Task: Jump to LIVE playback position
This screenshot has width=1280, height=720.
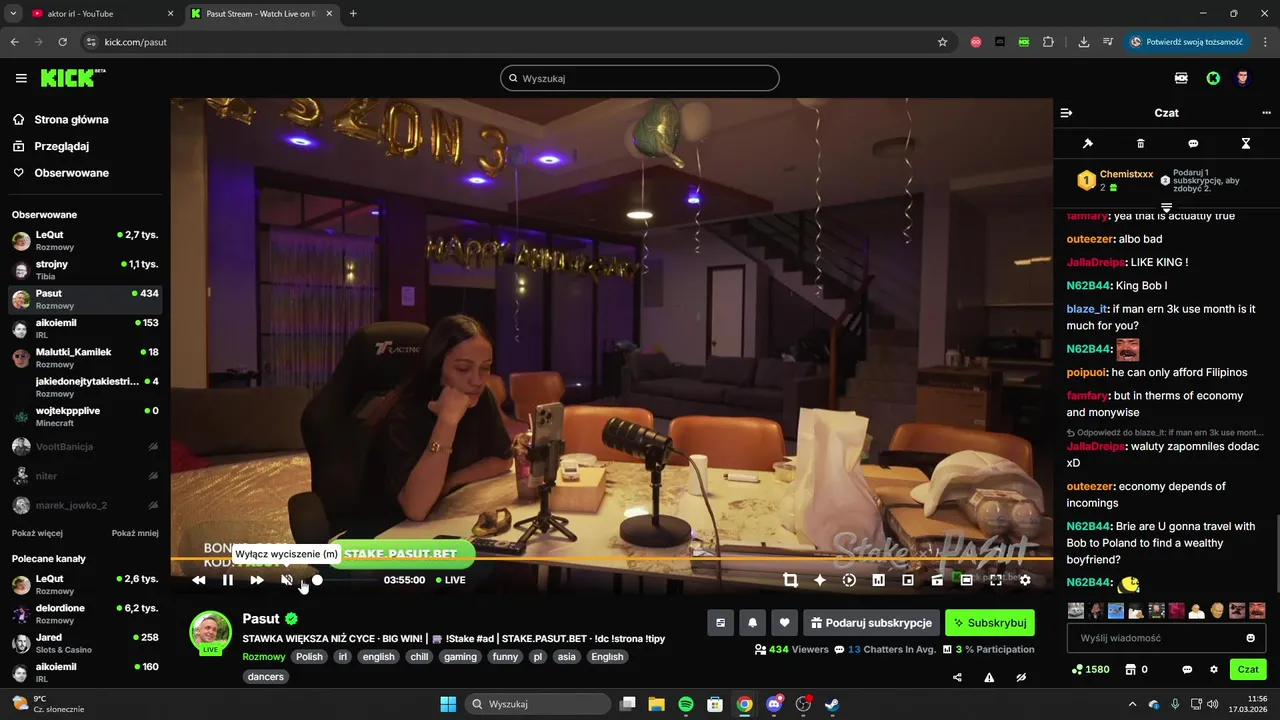Action: [x=451, y=580]
